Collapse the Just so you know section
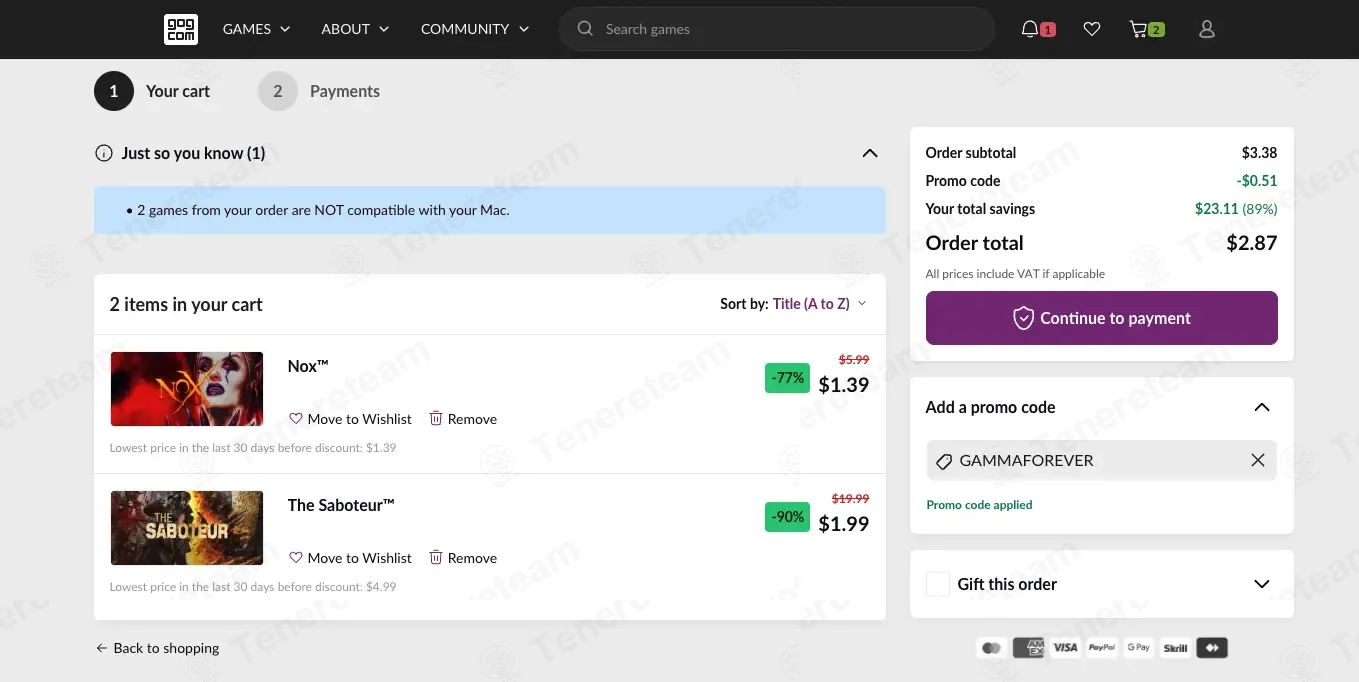 870,153
